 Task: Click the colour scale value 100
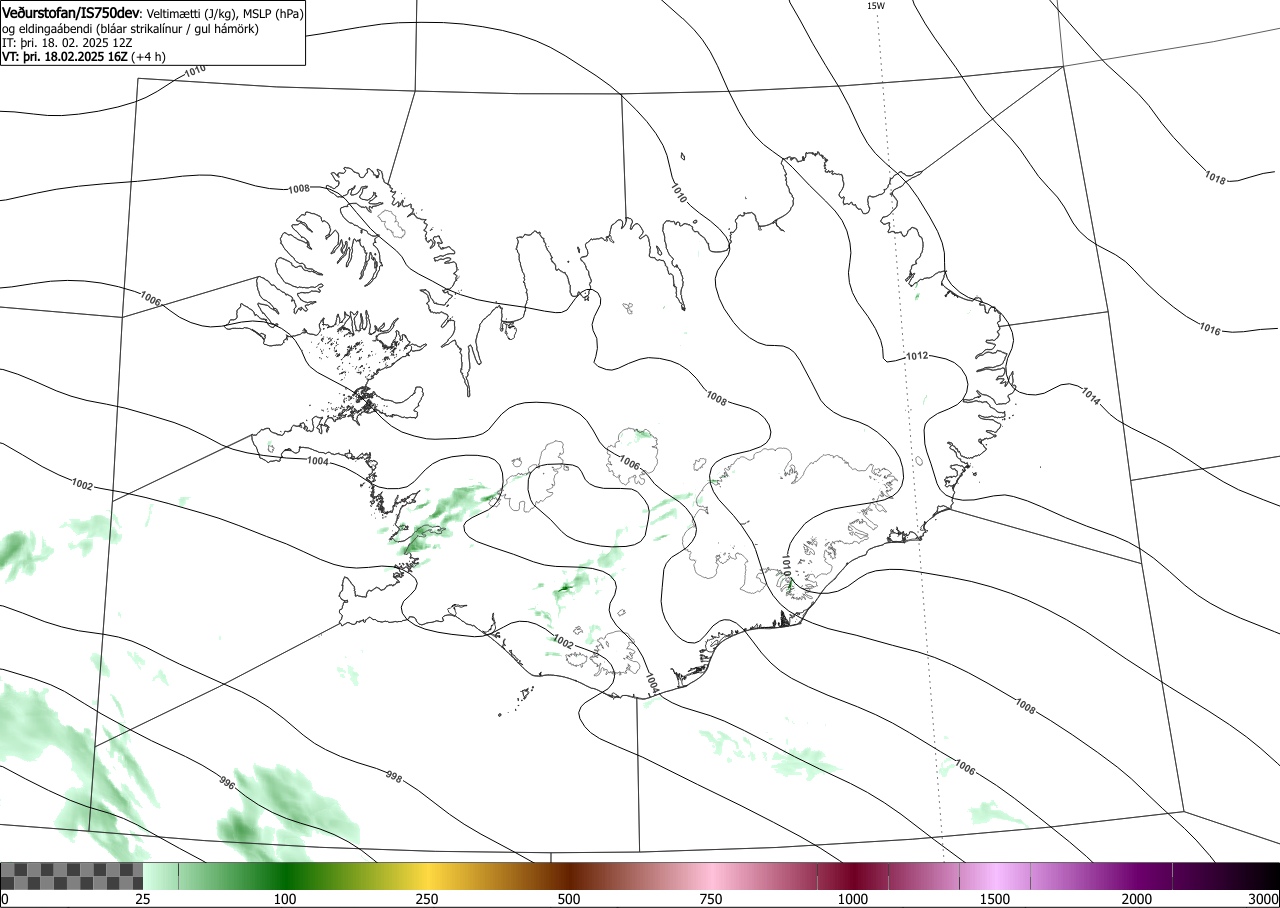point(285,899)
